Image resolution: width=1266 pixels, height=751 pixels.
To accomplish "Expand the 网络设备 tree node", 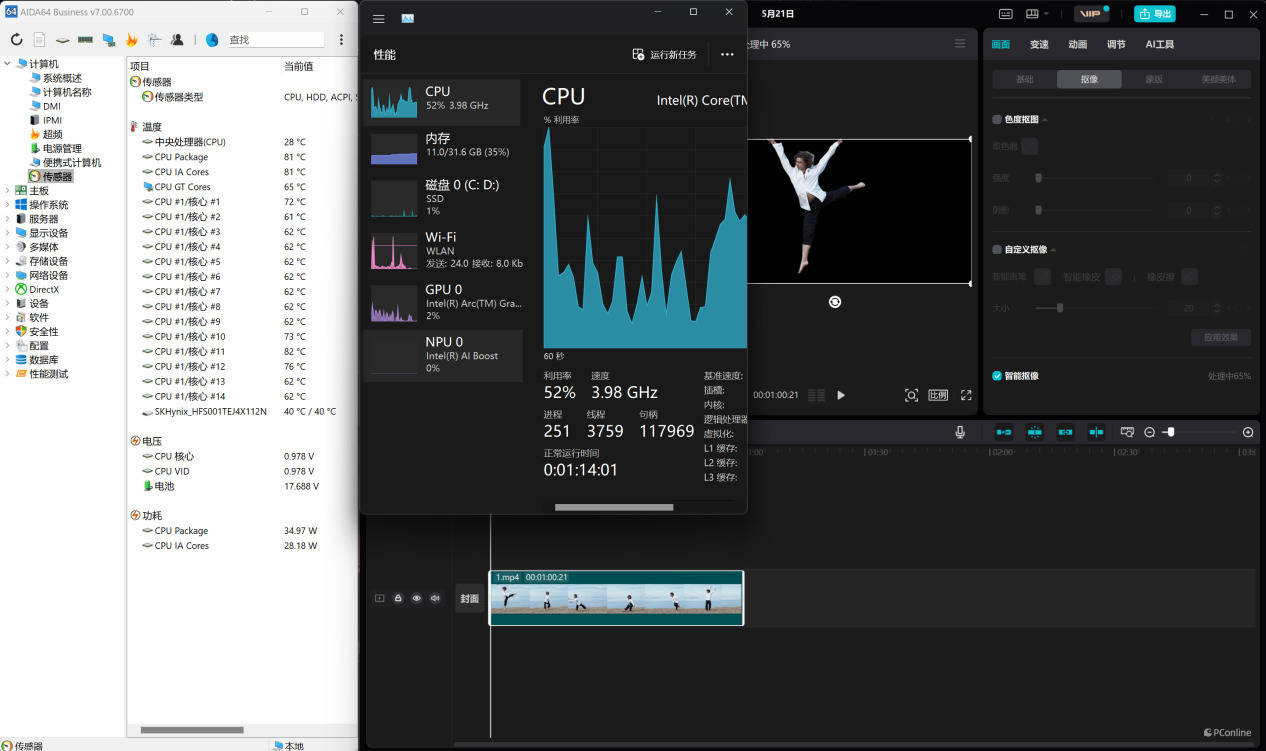I will point(8,275).
